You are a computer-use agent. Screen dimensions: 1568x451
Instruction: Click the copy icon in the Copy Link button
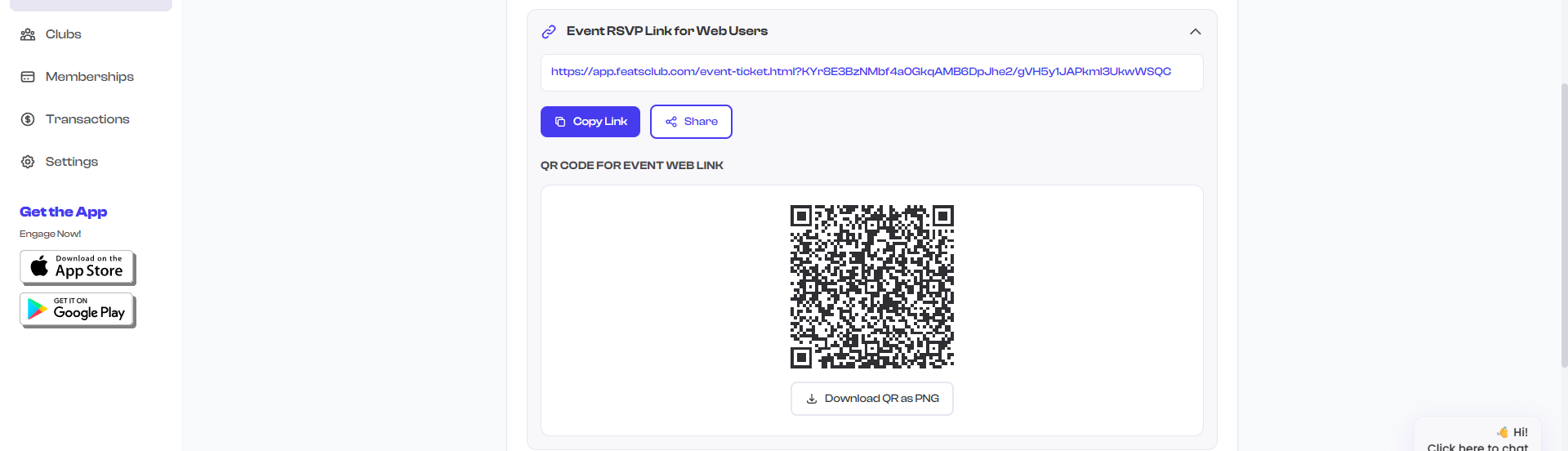click(x=560, y=122)
